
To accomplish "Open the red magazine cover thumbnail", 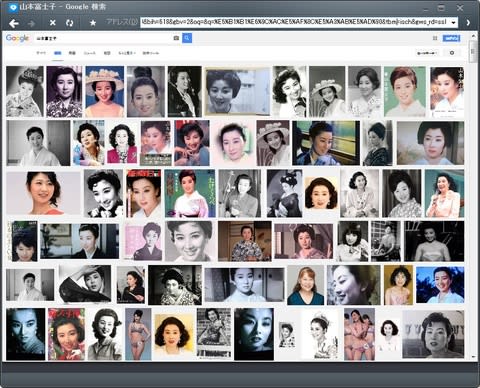I will (x=66, y=334).
